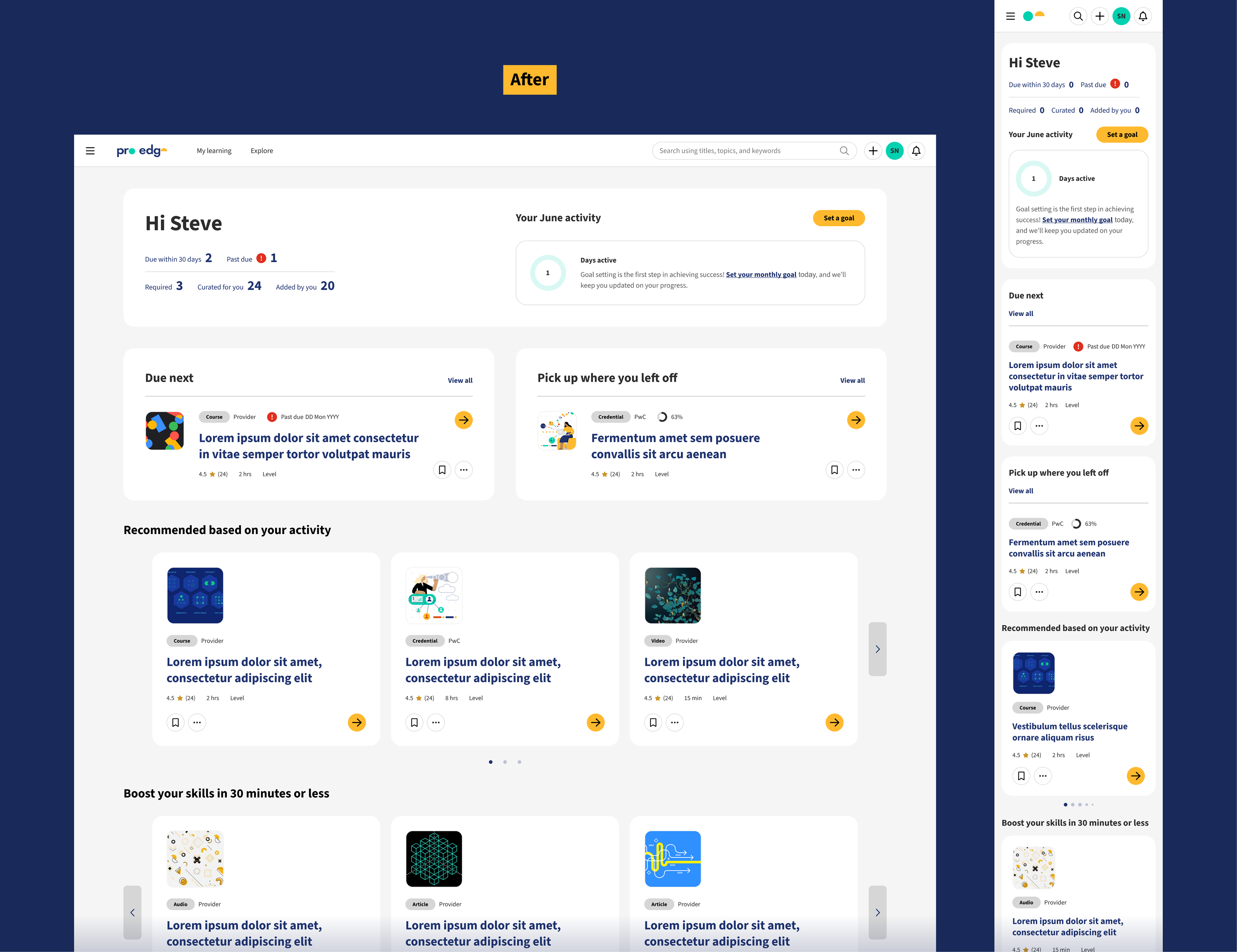Bookmark the Video recommended card
Viewport: 1237px width, 952px height.
(653, 722)
